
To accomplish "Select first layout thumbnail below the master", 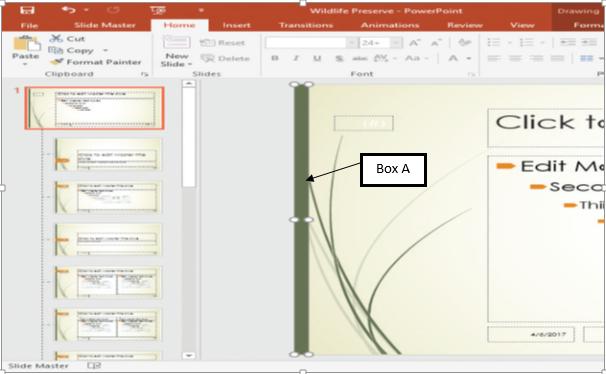I will click(x=107, y=155).
